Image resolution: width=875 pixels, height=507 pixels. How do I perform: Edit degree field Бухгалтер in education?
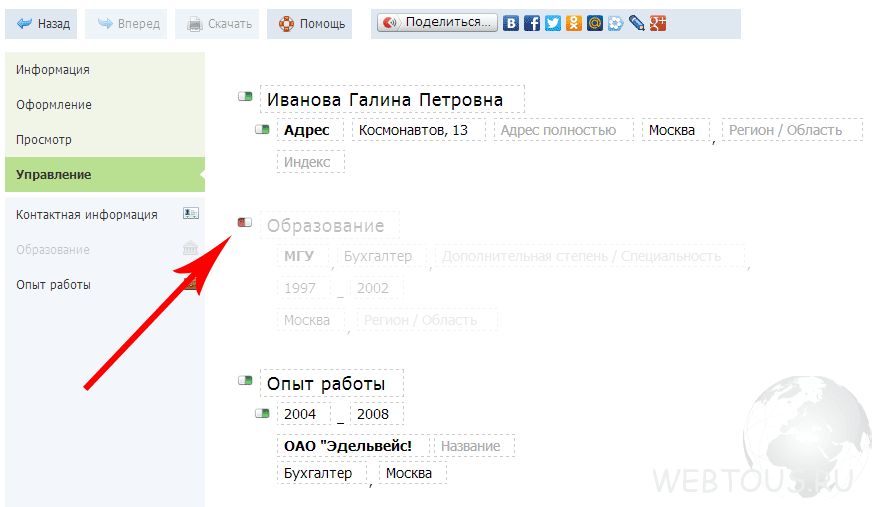pyautogui.click(x=382, y=256)
